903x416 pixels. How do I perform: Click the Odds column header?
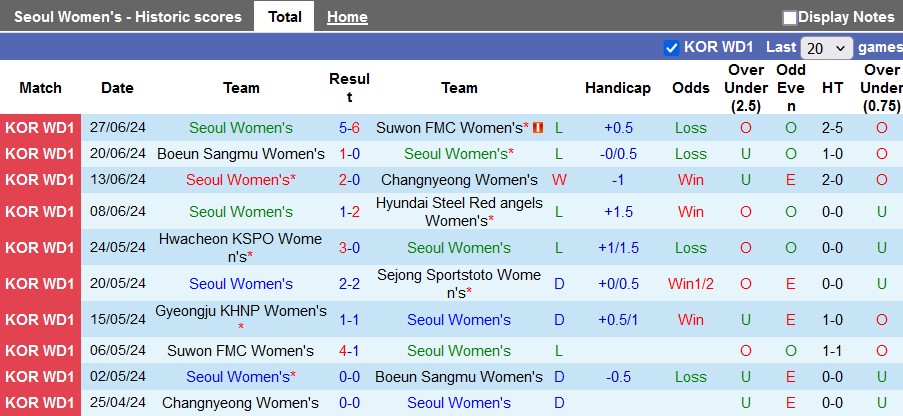point(690,88)
